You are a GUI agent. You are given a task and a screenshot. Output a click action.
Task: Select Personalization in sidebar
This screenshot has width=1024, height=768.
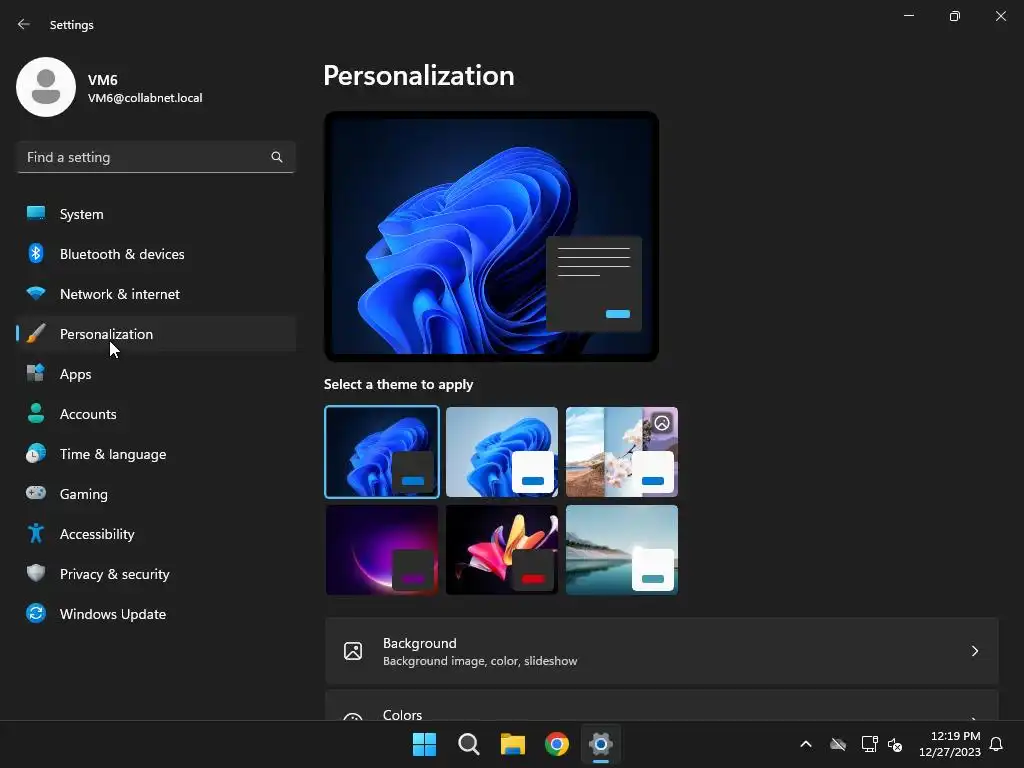(x=156, y=334)
